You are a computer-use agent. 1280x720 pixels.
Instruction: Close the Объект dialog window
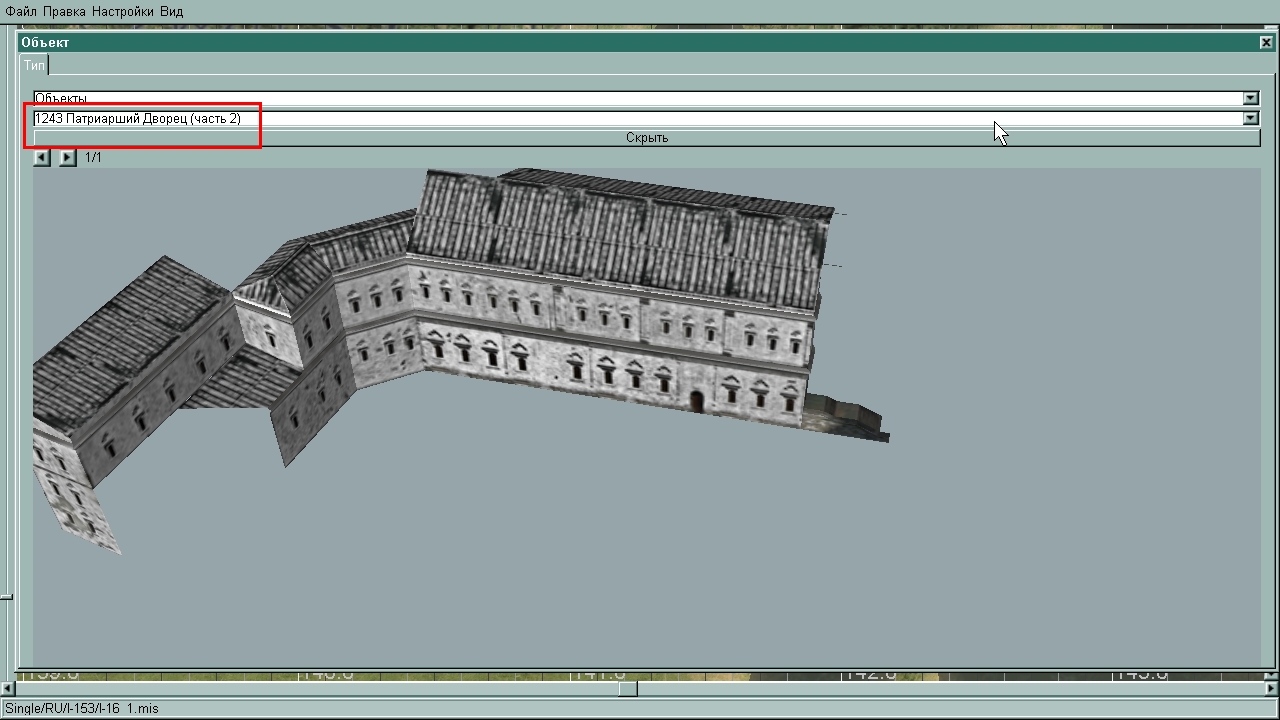(x=1266, y=43)
